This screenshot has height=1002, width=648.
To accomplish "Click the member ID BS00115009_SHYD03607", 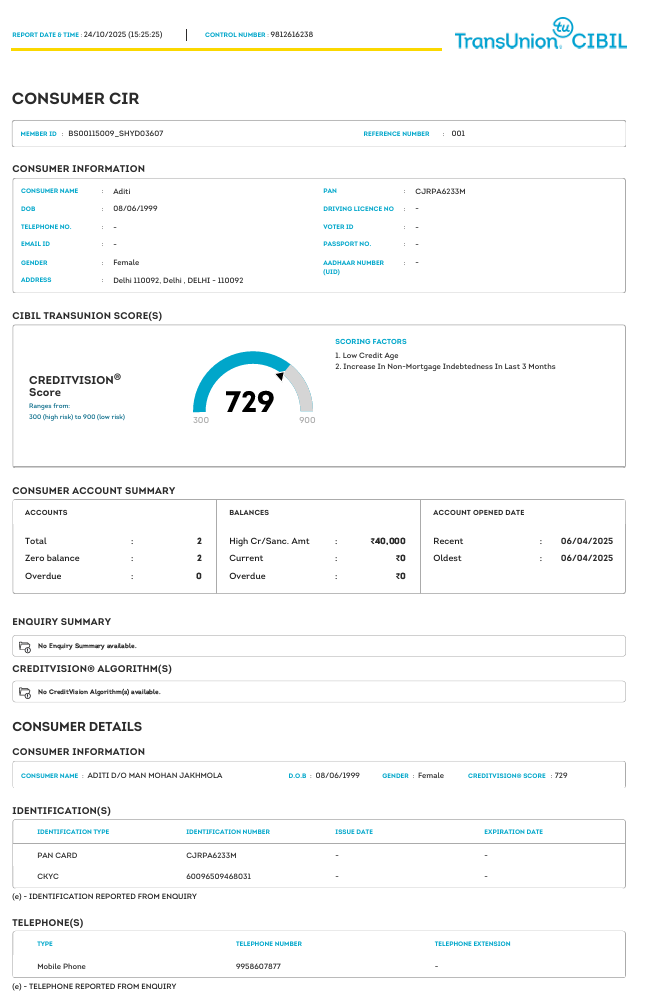I will 116,134.
